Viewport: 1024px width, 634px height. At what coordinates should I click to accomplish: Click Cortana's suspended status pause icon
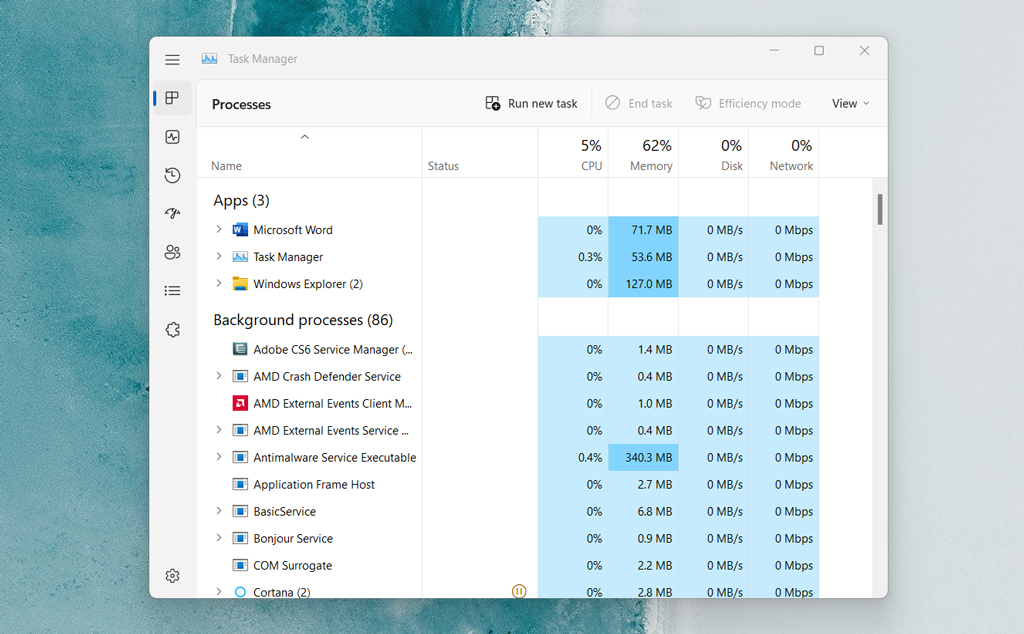pyautogui.click(x=519, y=591)
